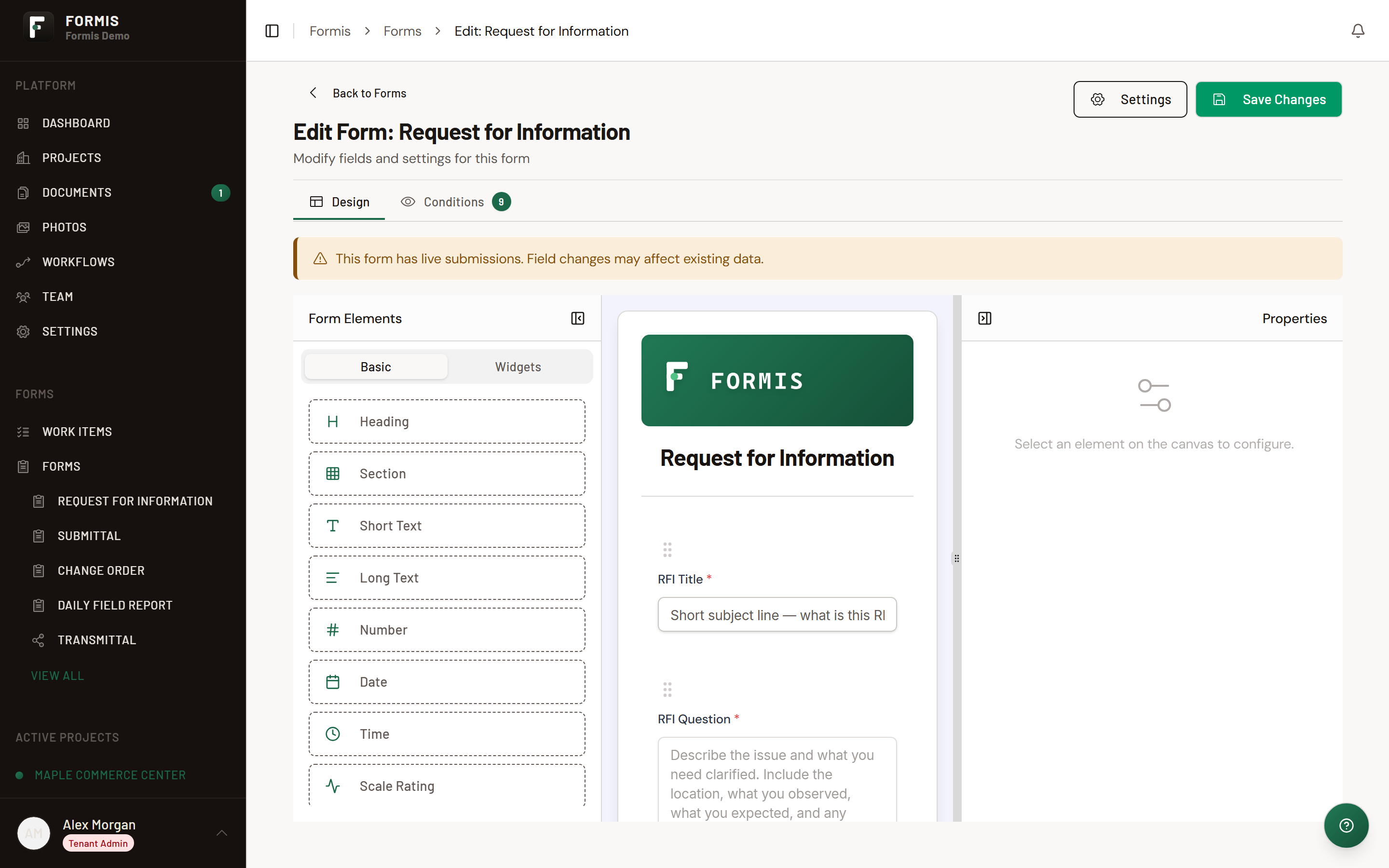Click the sliders icon in Properties panel
This screenshot has height=868, width=1389.
click(x=1154, y=395)
